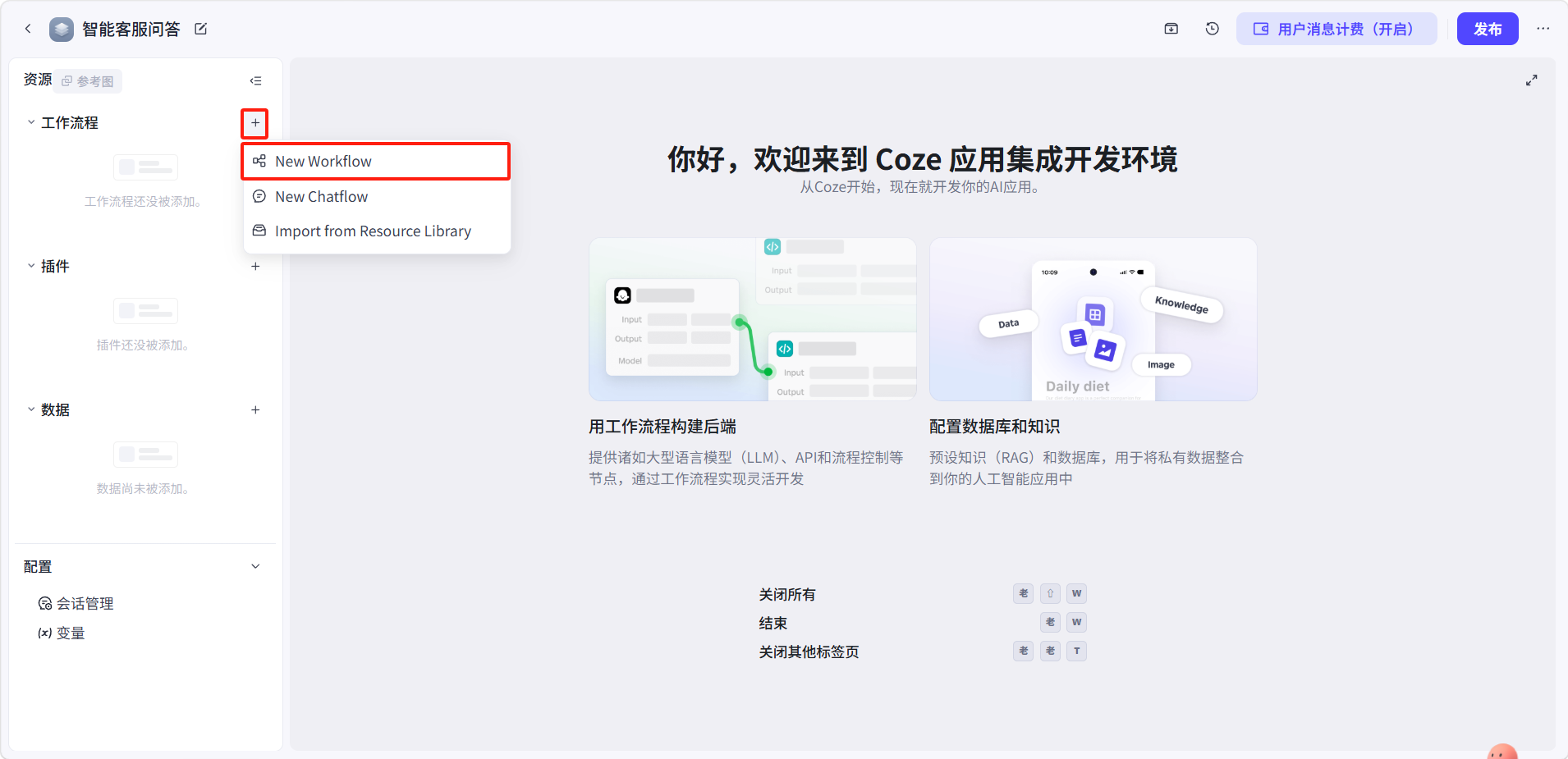The width and height of the screenshot is (1568, 759).
Task: Open version history clock icon
Action: pos(1213,29)
